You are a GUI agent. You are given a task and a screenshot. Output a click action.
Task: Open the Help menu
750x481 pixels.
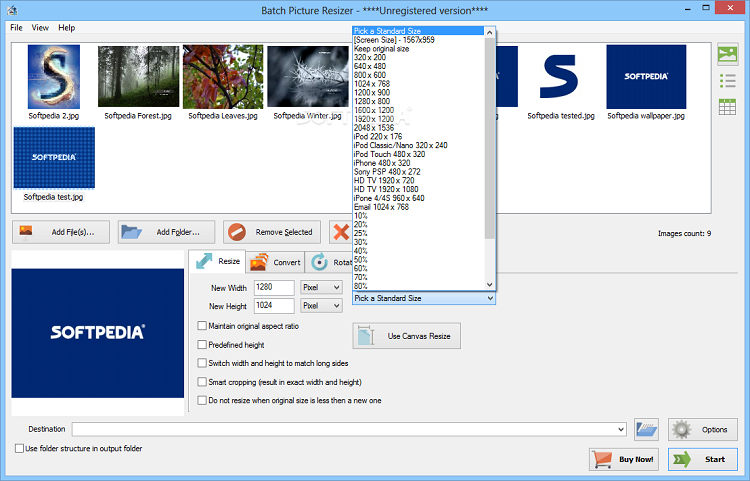tap(66, 28)
